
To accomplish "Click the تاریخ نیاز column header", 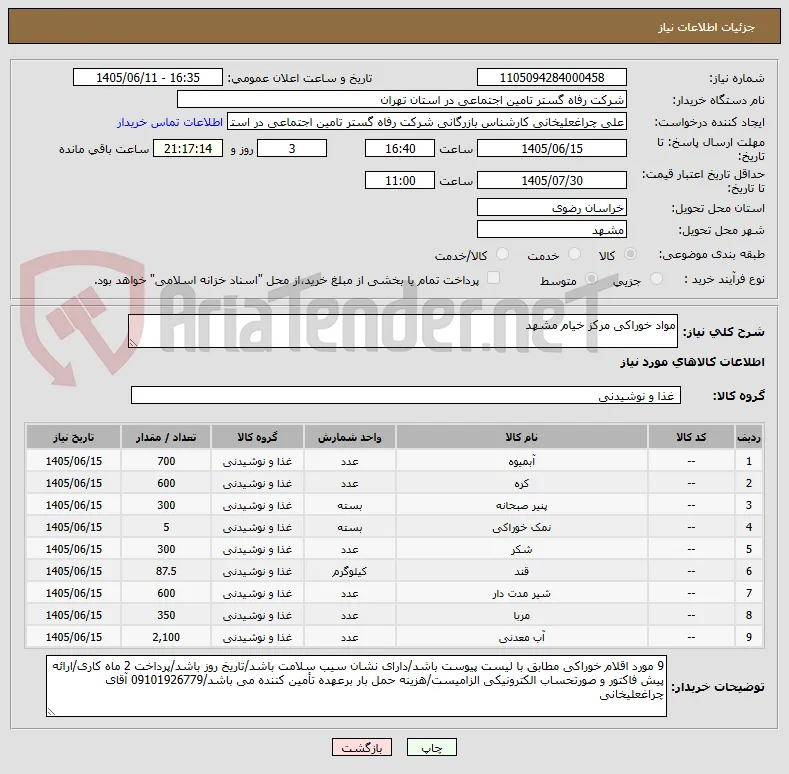I will point(73,437).
